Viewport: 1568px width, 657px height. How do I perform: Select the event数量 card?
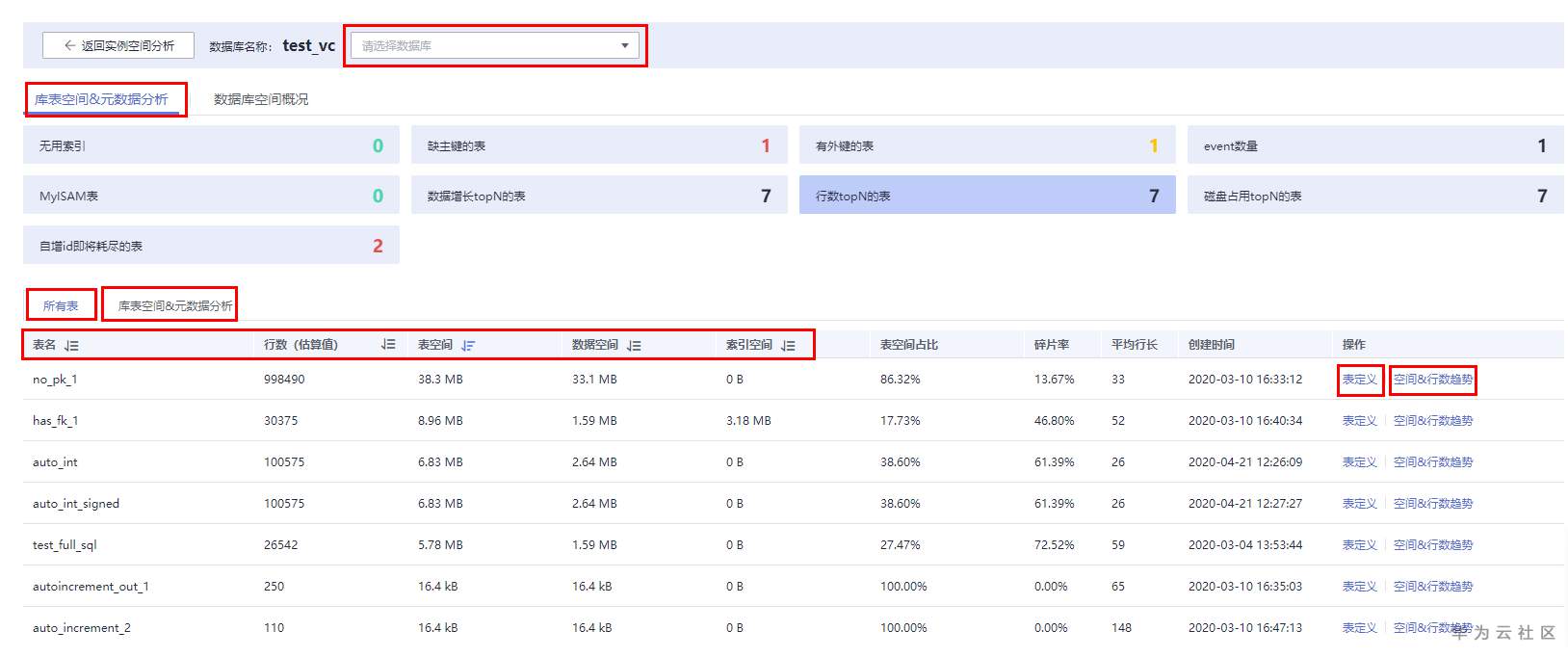(x=1374, y=145)
